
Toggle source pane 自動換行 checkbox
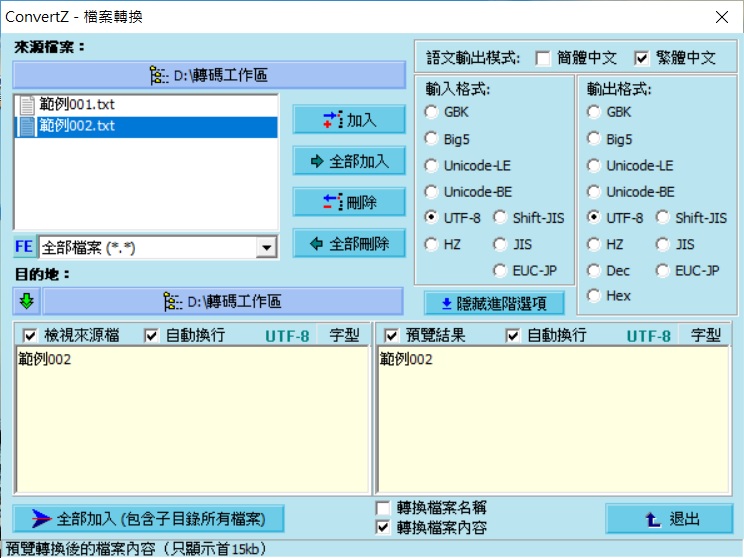coord(151,336)
